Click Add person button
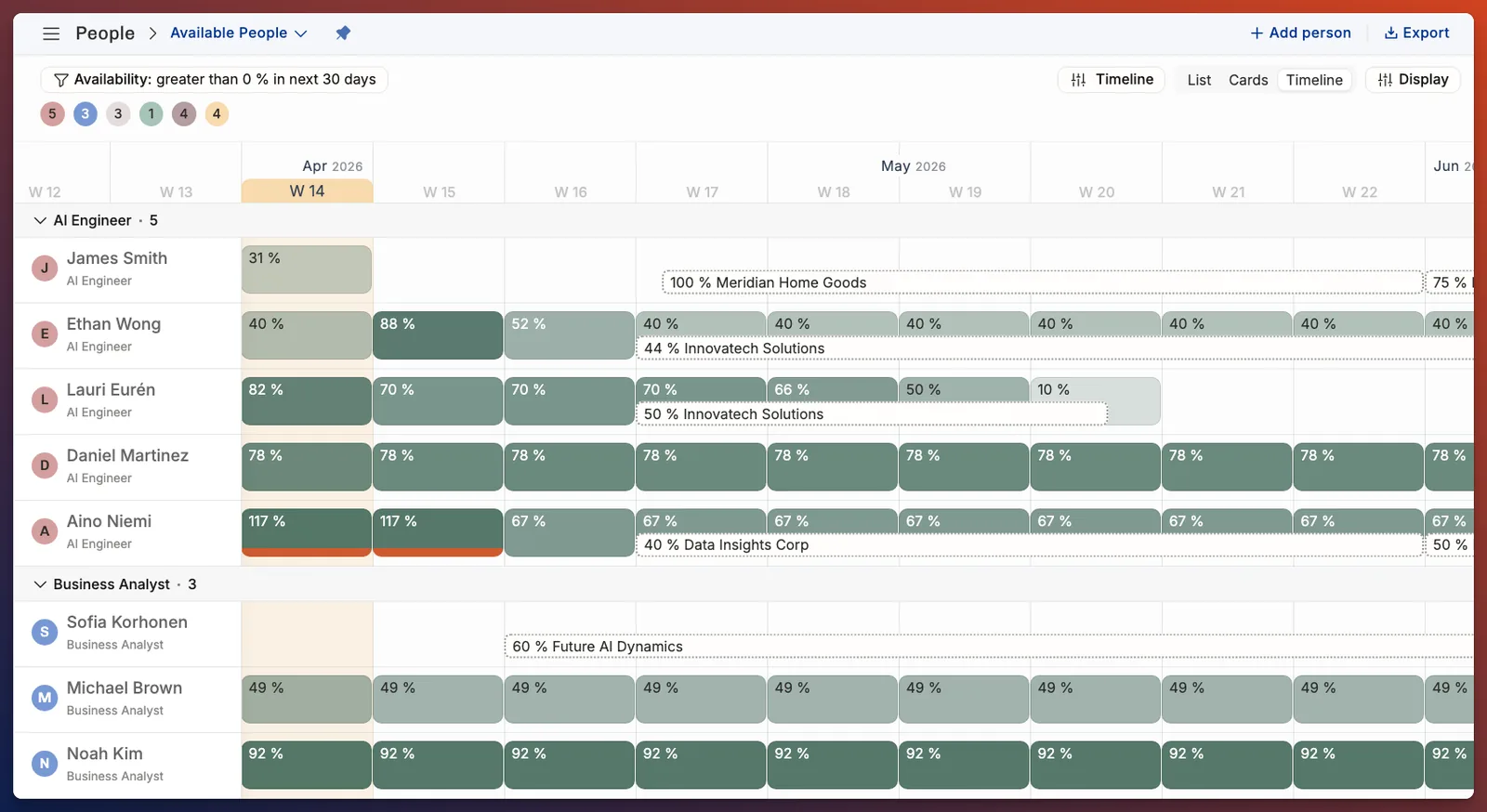1487x812 pixels. pyautogui.click(x=1300, y=33)
